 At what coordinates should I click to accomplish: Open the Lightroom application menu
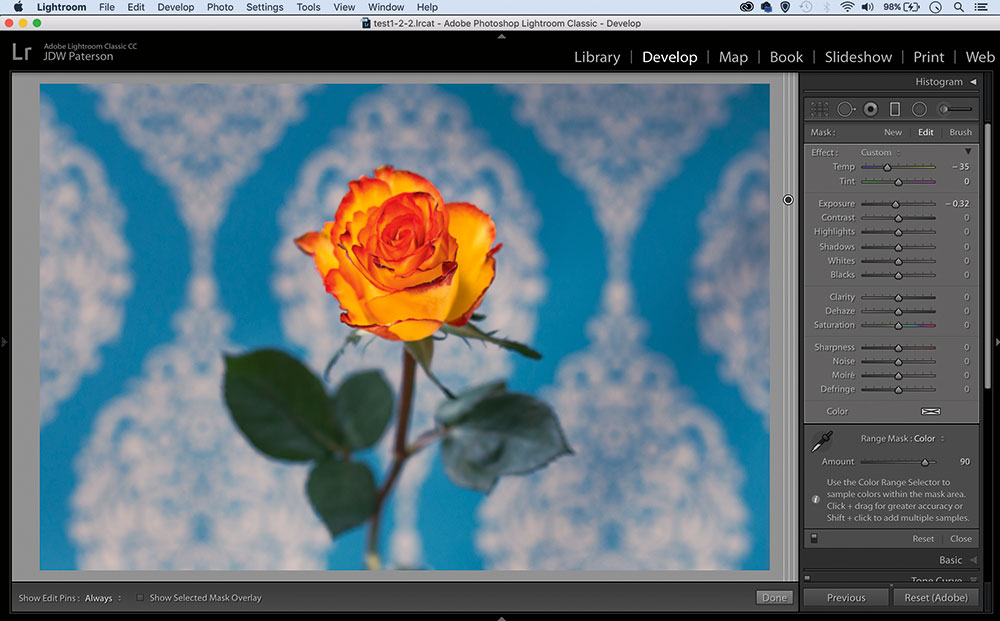coord(61,7)
